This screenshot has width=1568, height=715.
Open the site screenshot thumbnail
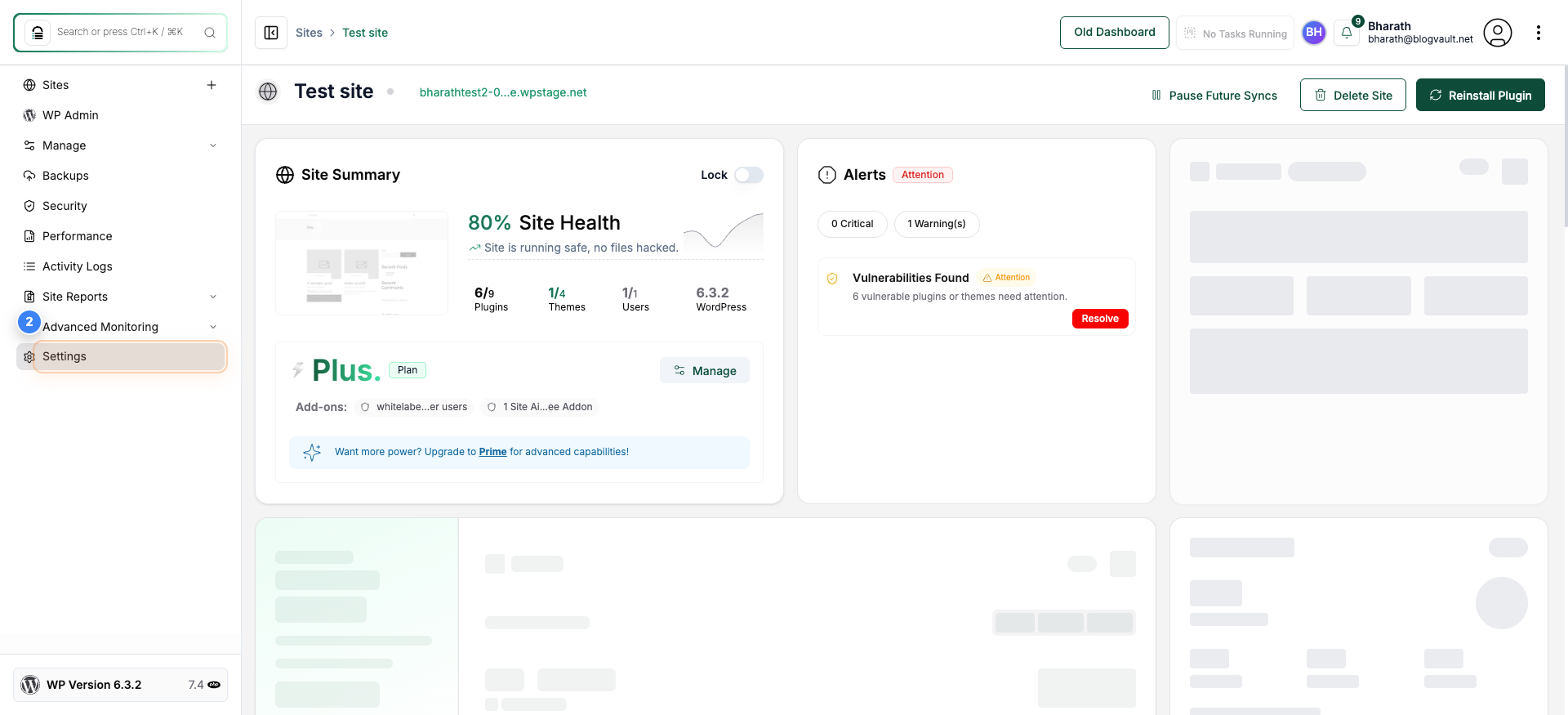tap(362, 263)
